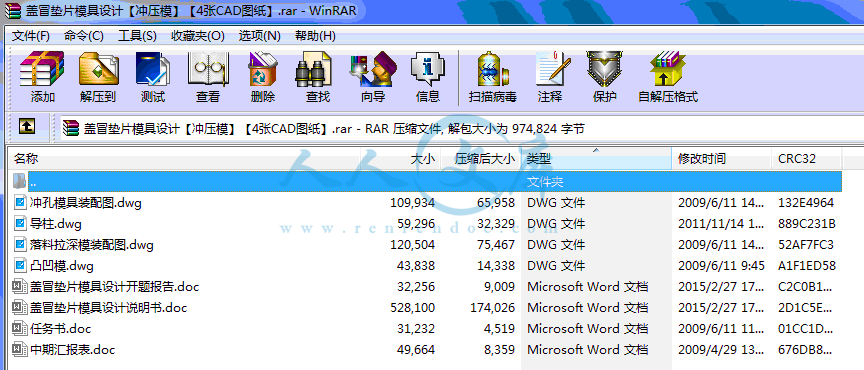Click the parent folder '..' icon
This screenshot has width=864, height=370.
coord(19,181)
